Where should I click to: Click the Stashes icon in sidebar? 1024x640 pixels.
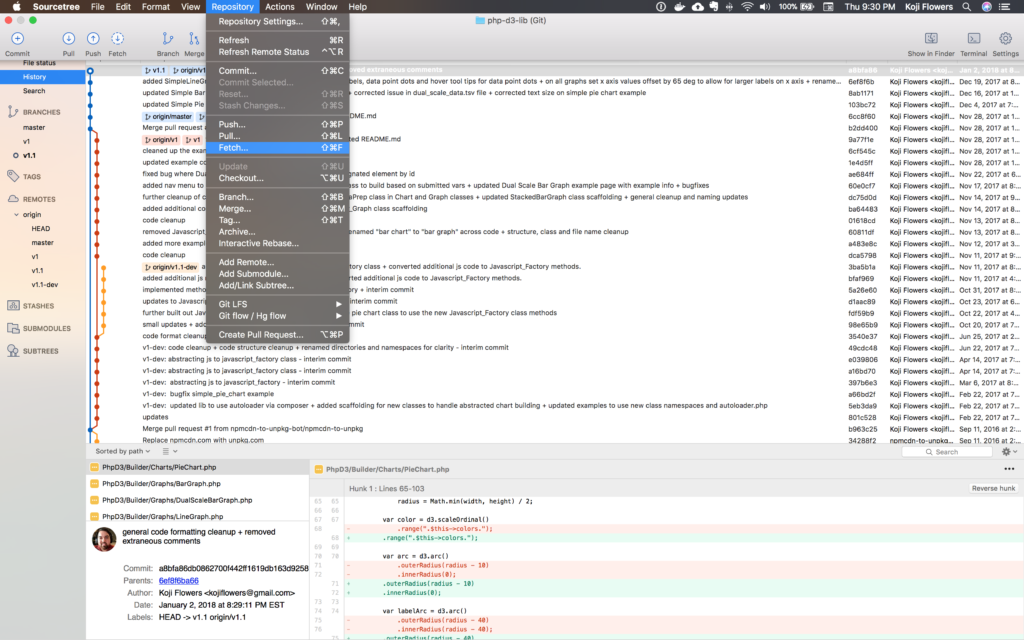13,306
